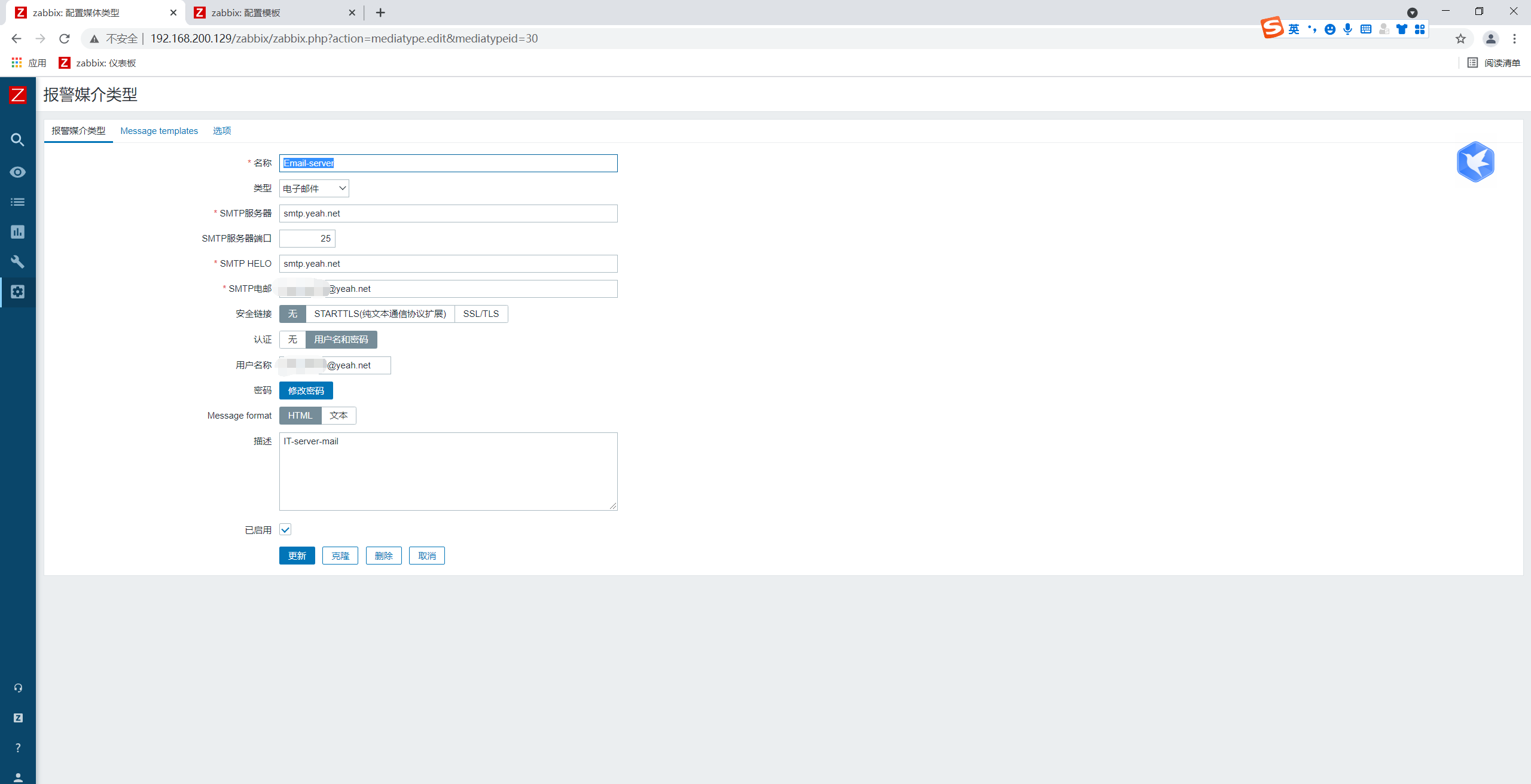Viewport: 1531px width, 784px height.
Task: Click the Support headset icon
Action: (x=18, y=688)
